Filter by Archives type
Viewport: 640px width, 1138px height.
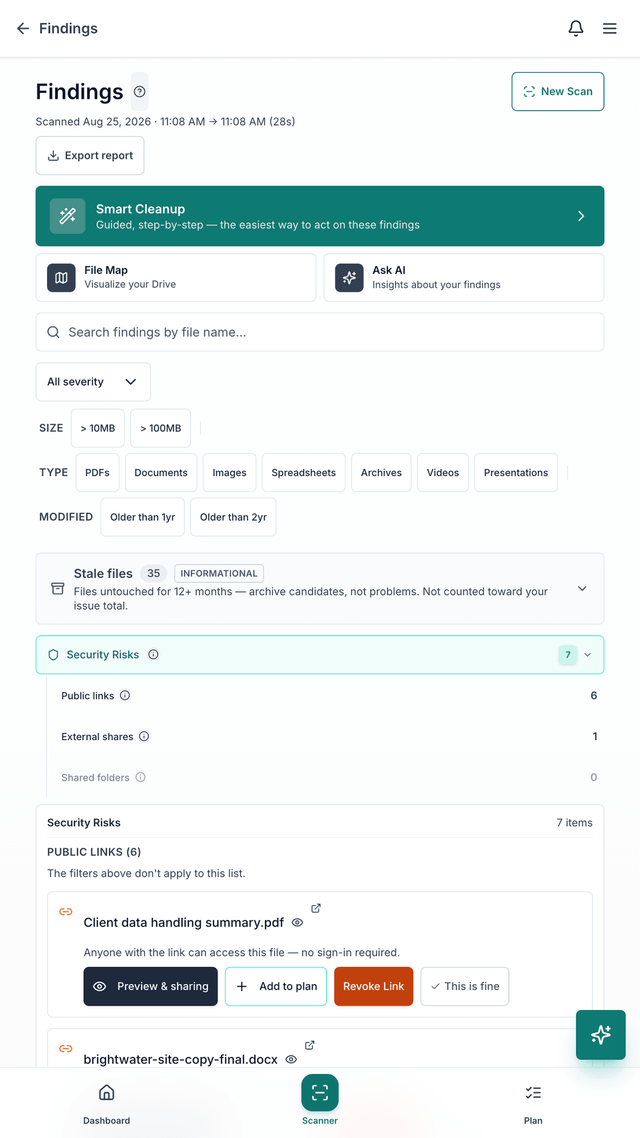click(x=381, y=472)
